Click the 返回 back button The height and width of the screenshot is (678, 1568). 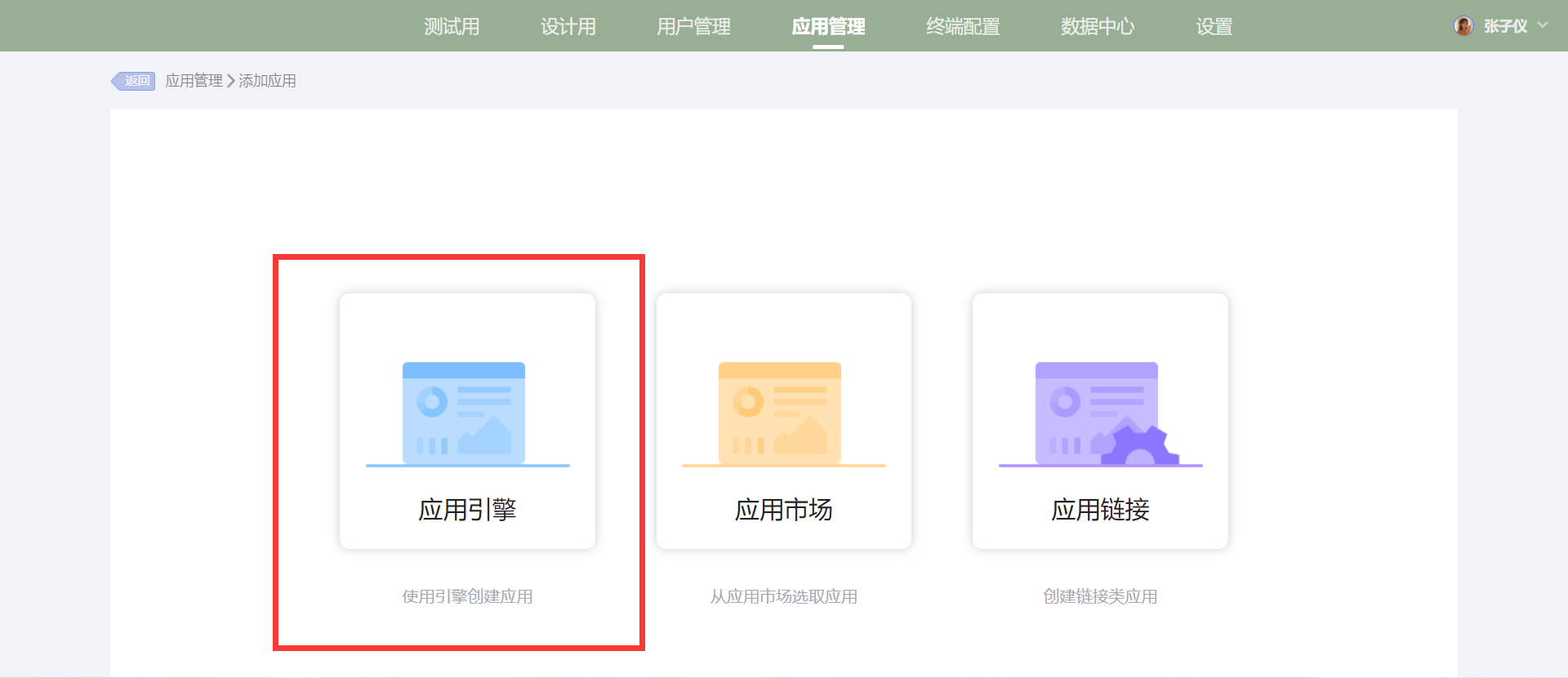click(133, 81)
